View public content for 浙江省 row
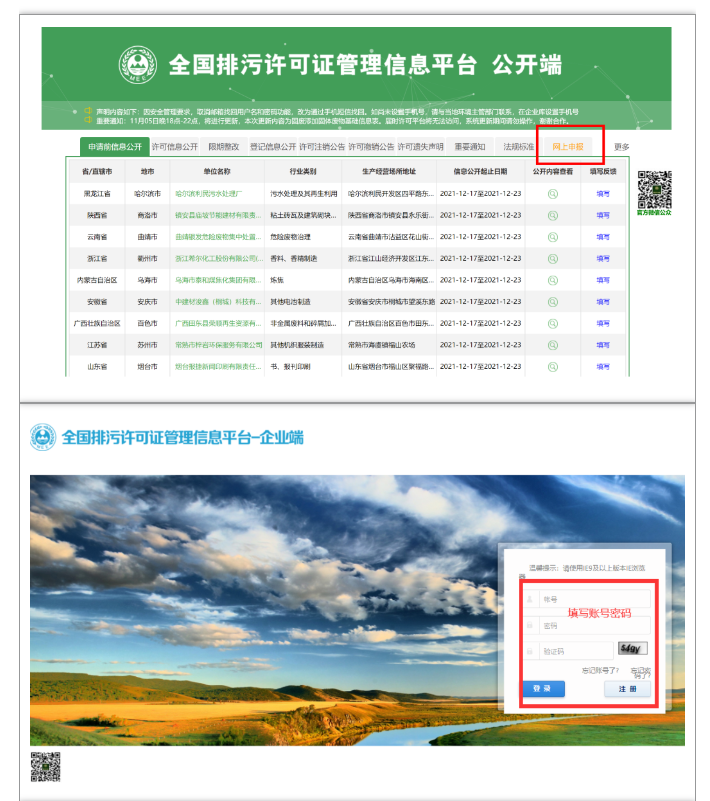710x801 pixels. (553, 258)
